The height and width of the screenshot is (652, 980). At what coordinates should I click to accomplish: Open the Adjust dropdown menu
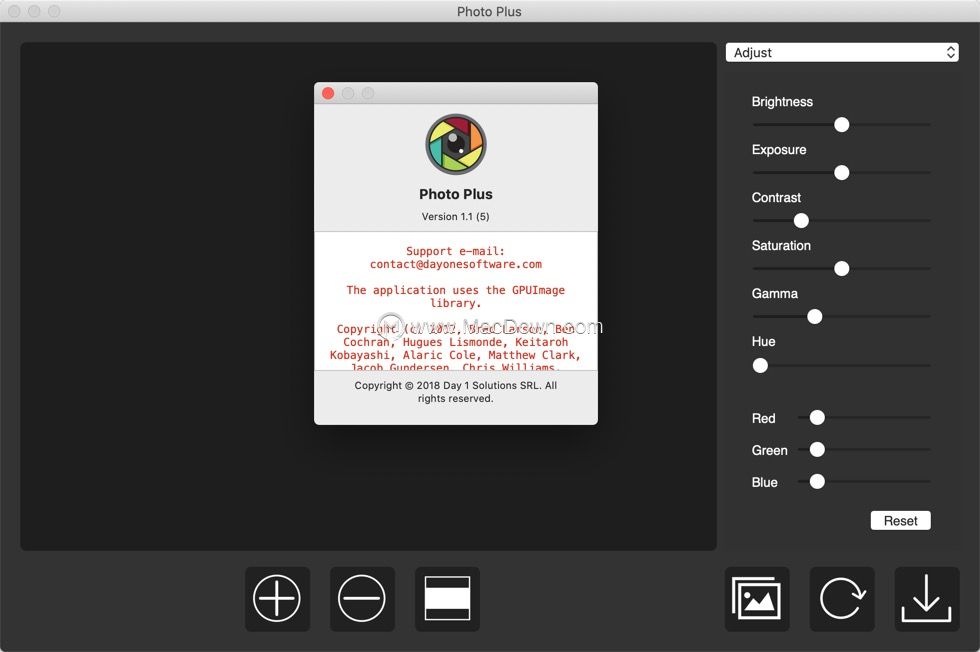click(x=842, y=53)
